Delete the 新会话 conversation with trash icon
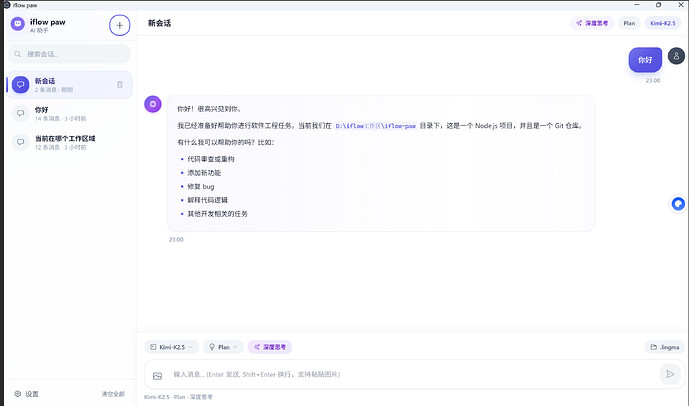The width and height of the screenshot is (689, 406). tap(120, 85)
